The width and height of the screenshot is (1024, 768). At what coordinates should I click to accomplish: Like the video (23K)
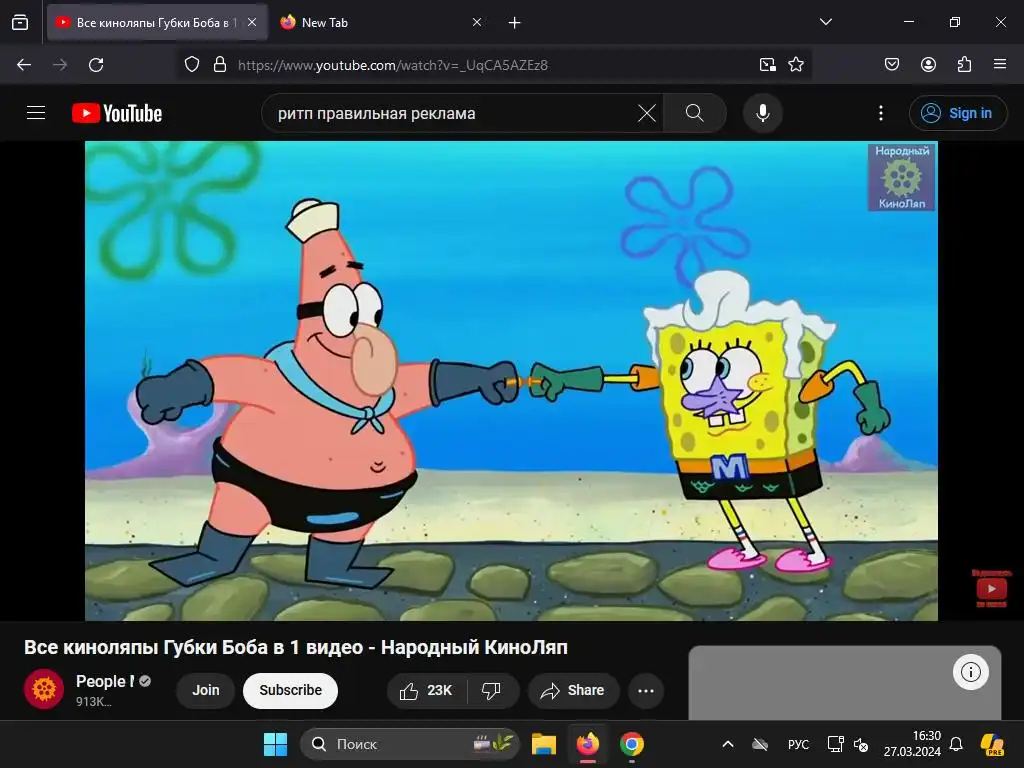pos(426,690)
